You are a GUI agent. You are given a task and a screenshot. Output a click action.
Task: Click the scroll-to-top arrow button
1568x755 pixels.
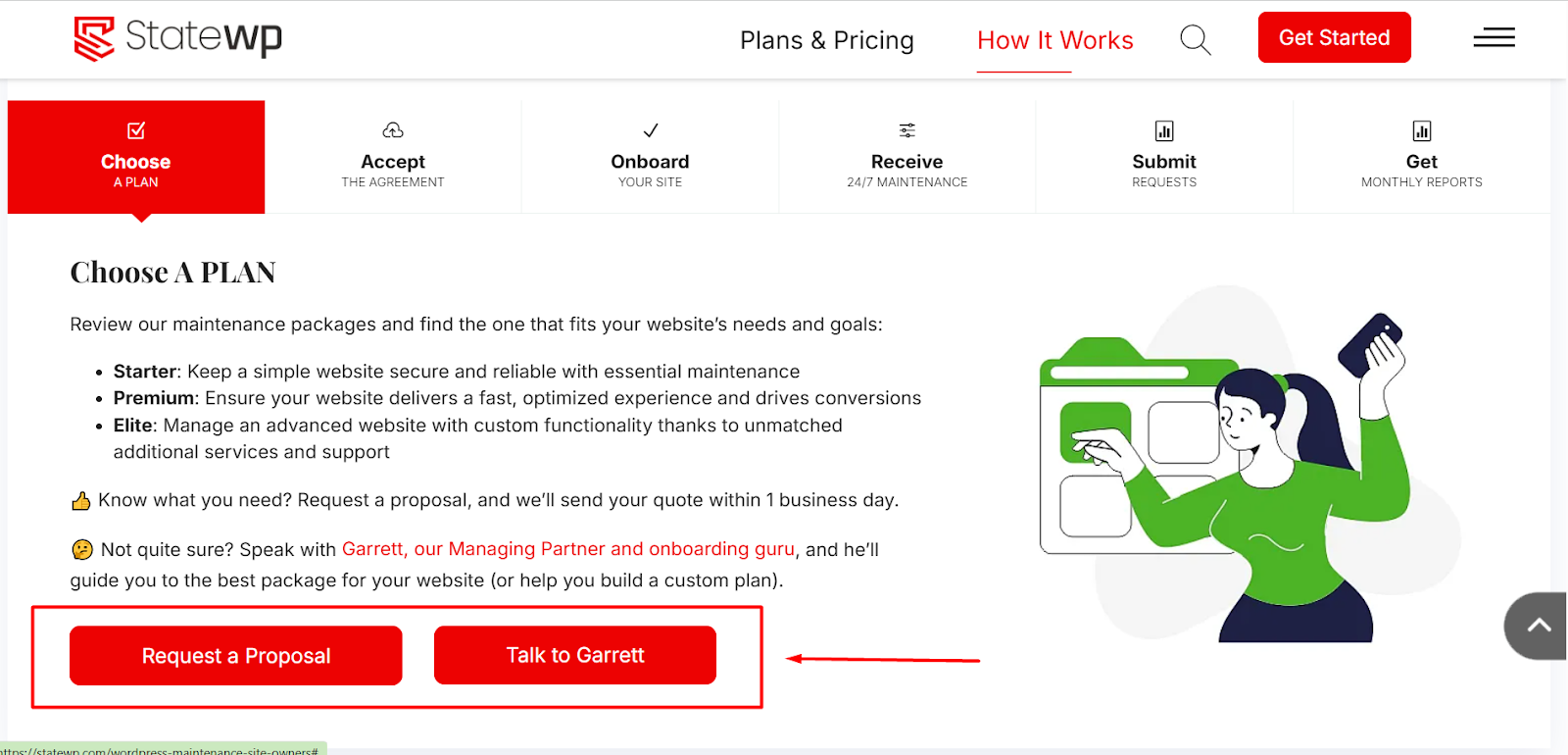[1537, 626]
